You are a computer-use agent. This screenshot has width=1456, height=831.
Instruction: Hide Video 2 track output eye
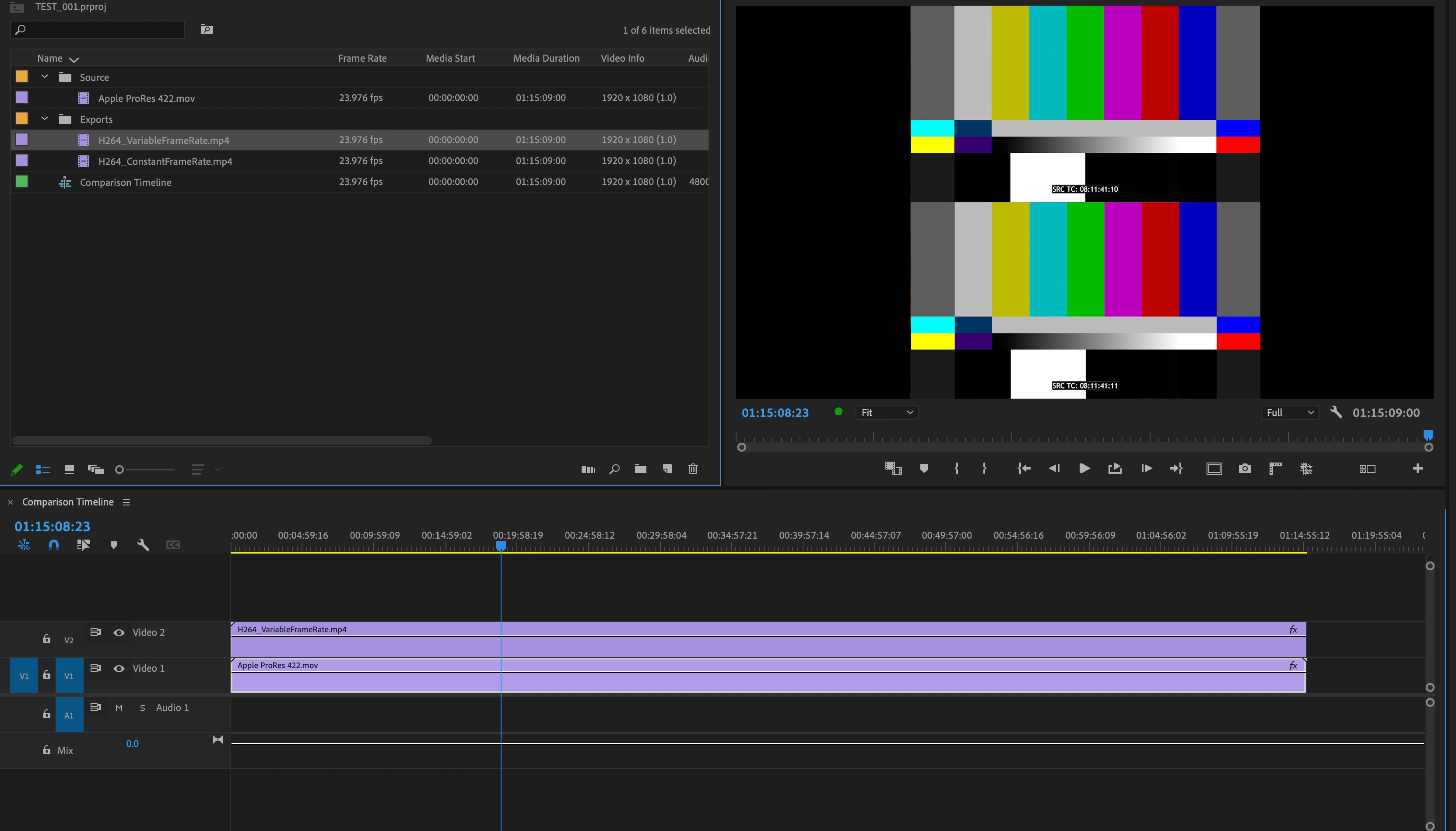click(119, 632)
